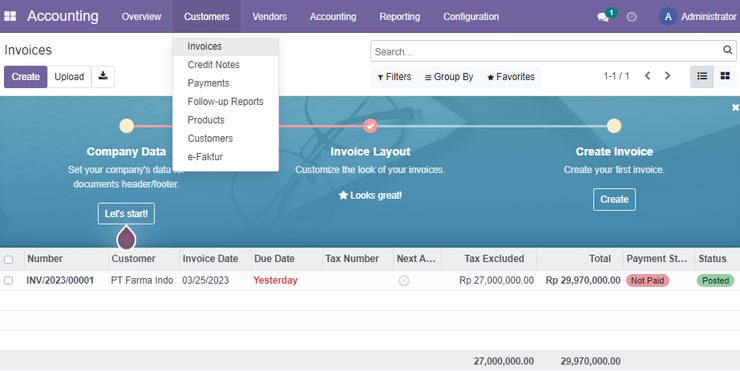
Task: Click customer cell PT Farma Indo
Action: 142,280
